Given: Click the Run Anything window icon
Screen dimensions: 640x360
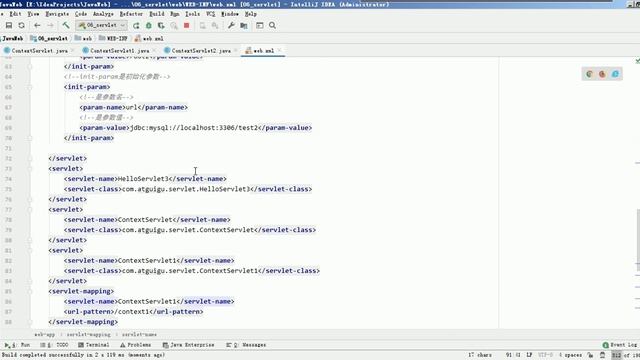Looking at the screenshot, I should [x=260, y=25].
